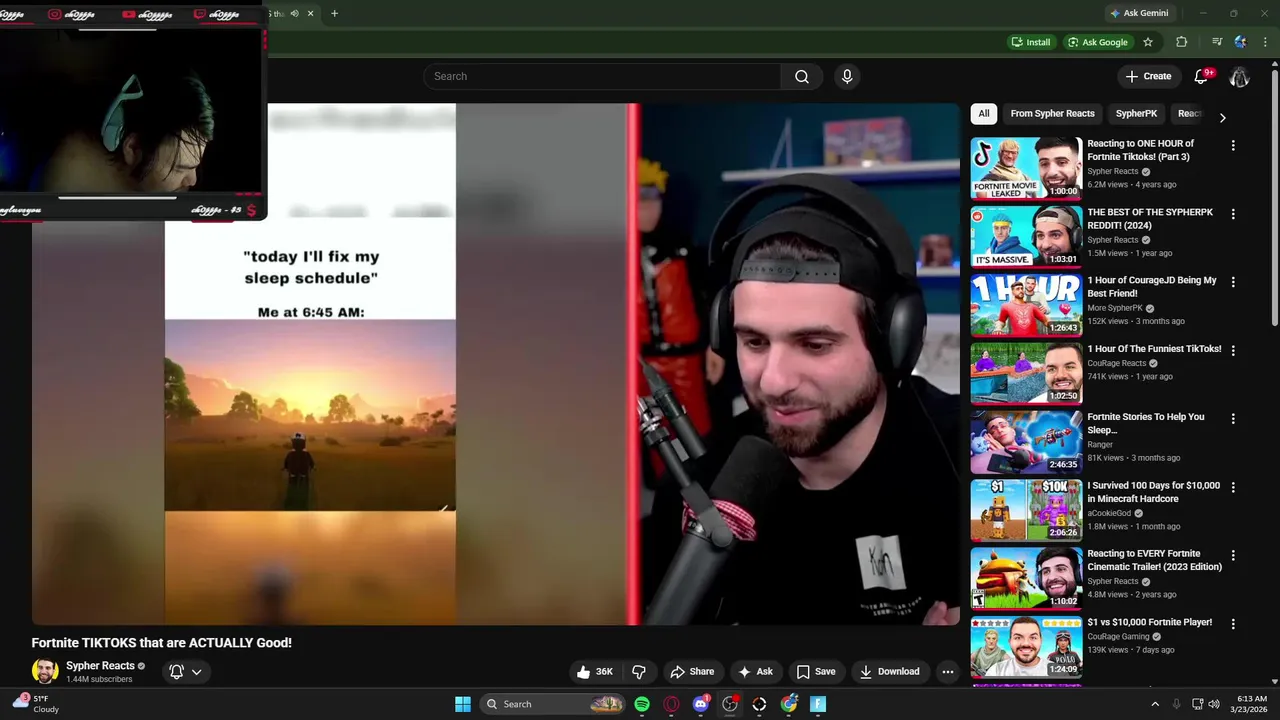Open Reacting to EVERY Fortnite Cinematic Trailer title
This screenshot has width=1280, height=720.
[1154, 560]
